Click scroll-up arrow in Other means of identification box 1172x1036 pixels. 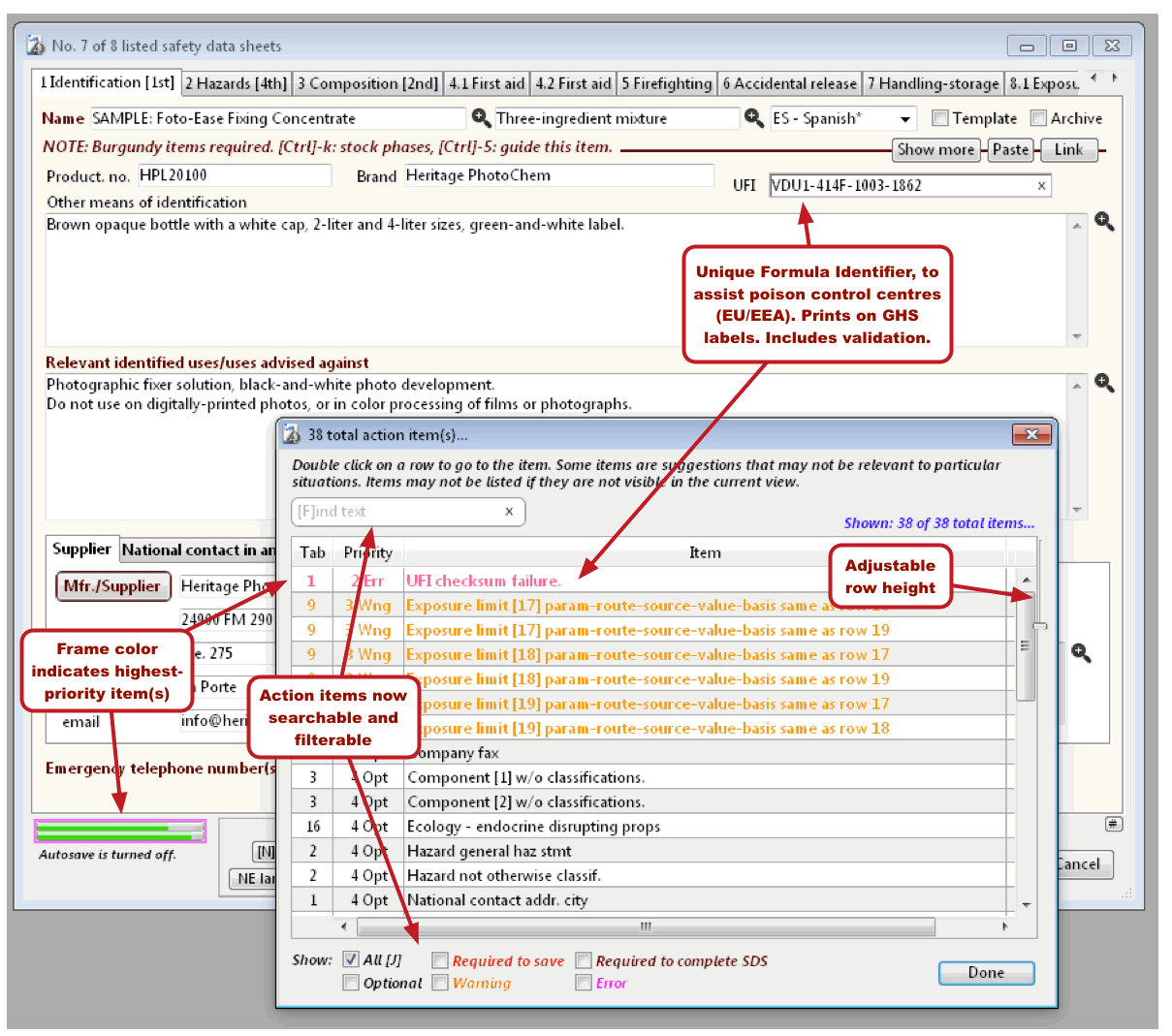point(1077,225)
